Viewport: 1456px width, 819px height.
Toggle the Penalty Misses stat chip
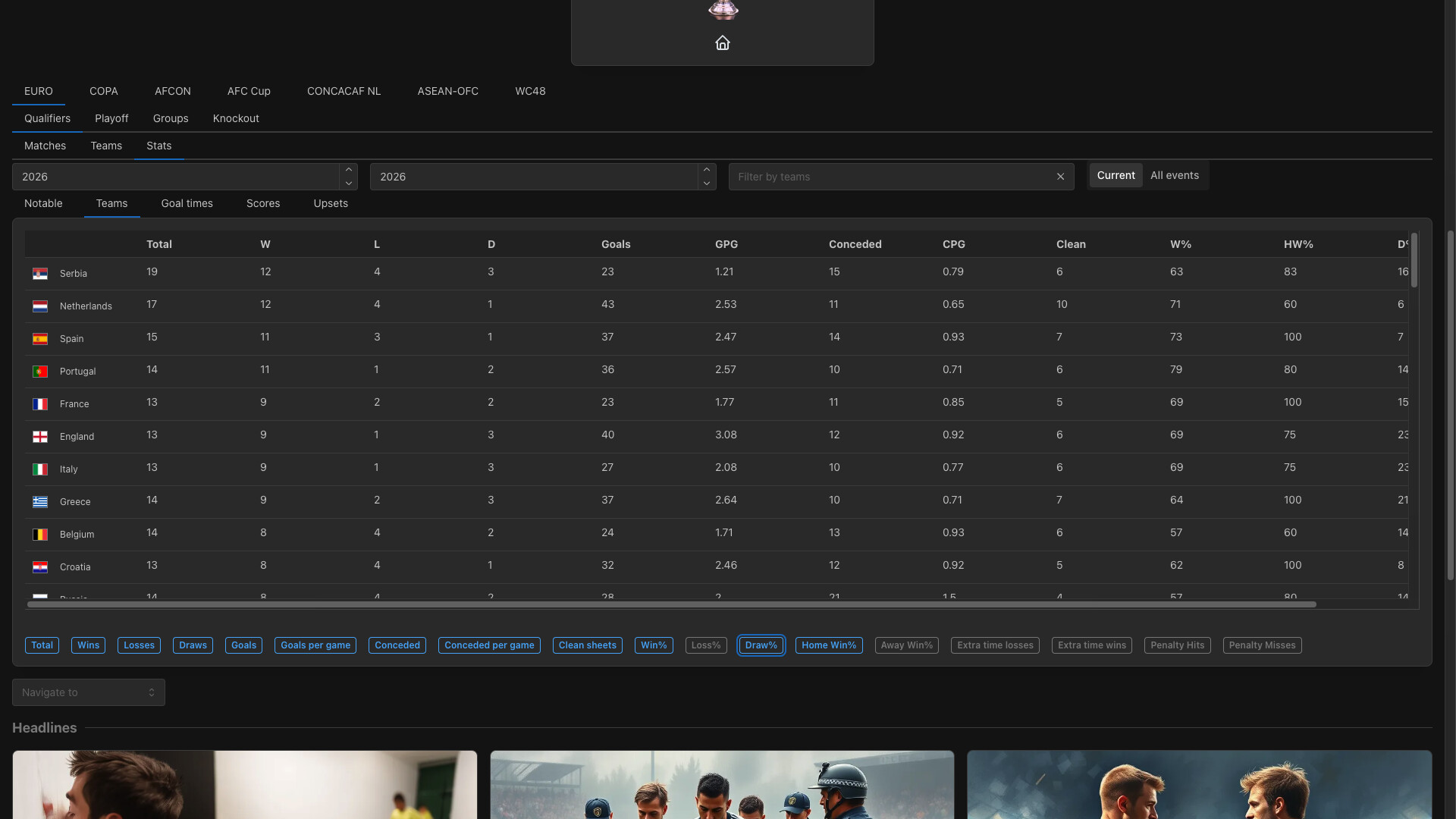(1262, 645)
